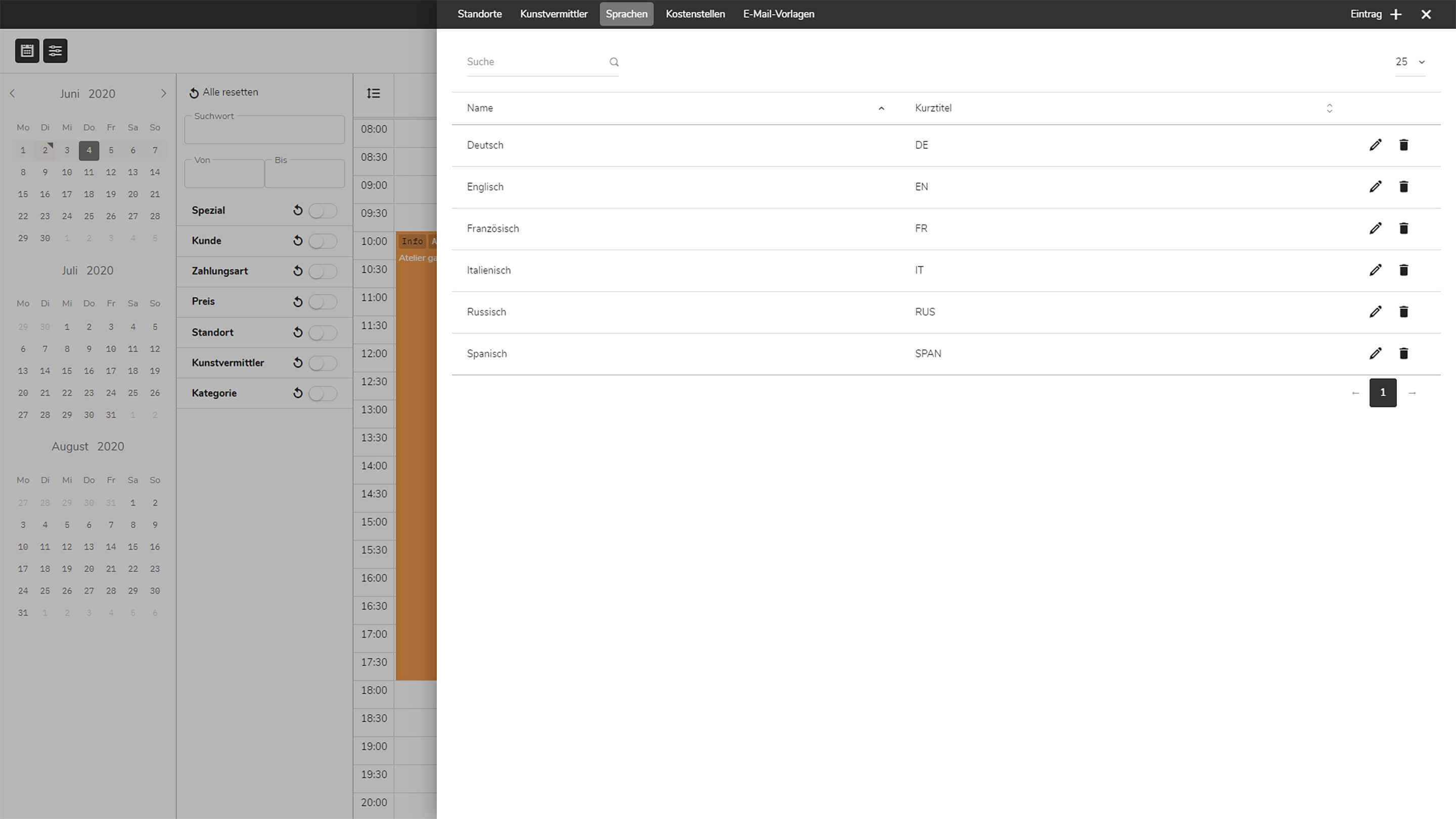Select June 4 in the calendar
The width and height of the screenshot is (1456, 819).
coord(89,151)
